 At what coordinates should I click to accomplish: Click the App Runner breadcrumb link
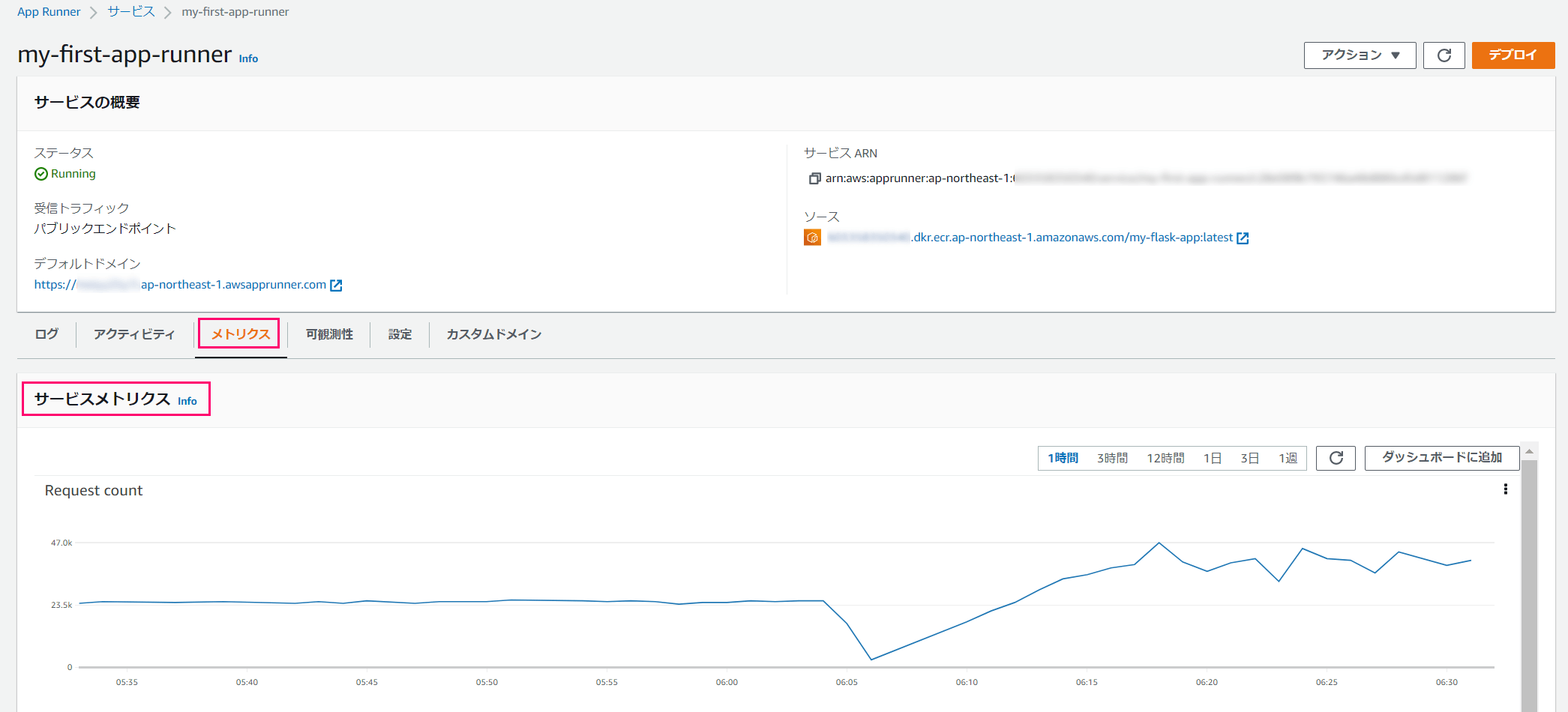click(49, 12)
